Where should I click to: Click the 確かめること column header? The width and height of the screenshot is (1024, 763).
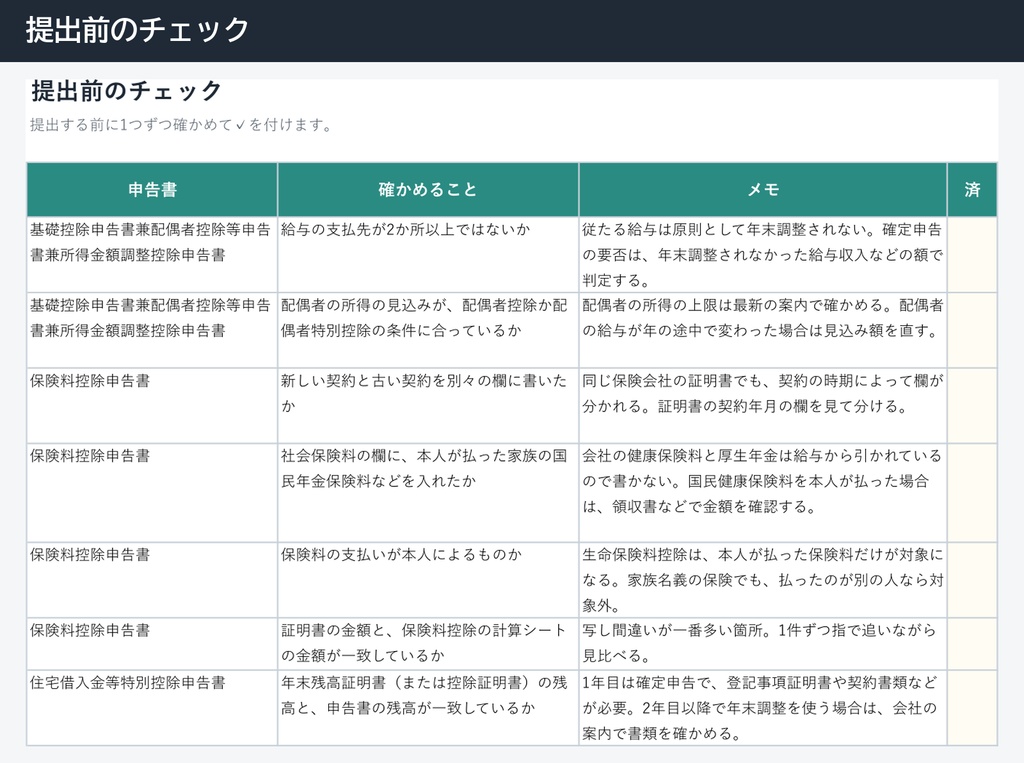[x=428, y=189]
